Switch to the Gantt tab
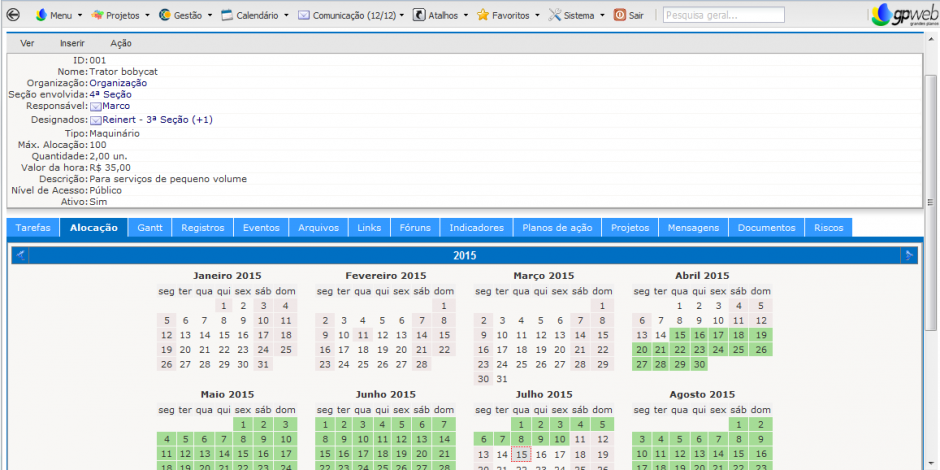The image size is (940, 470). pyautogui.click(x=150, y=228)
